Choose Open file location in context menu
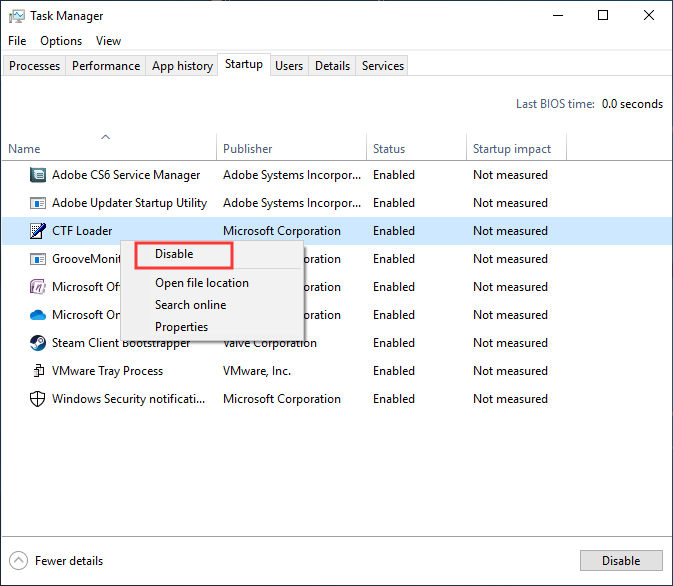Screen dimensions: 673x586 tap(202, 283)
